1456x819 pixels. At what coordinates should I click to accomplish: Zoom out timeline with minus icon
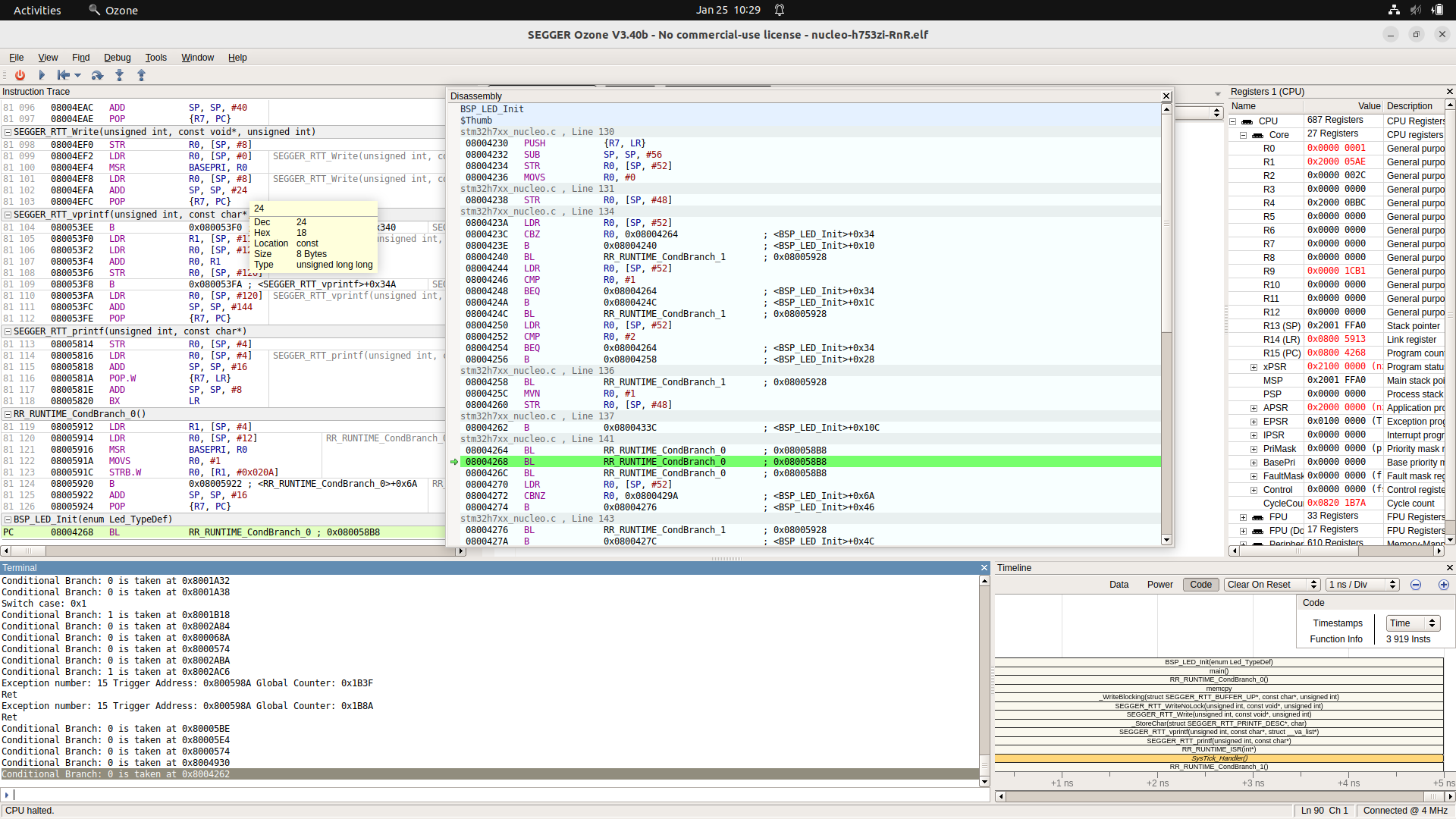click(1415, 585)
